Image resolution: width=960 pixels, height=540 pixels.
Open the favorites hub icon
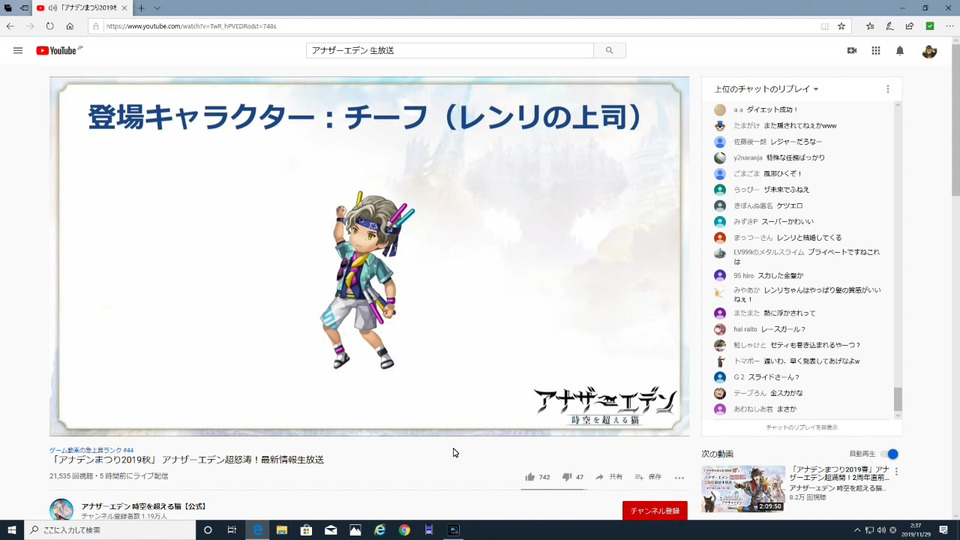click(870, 26)
